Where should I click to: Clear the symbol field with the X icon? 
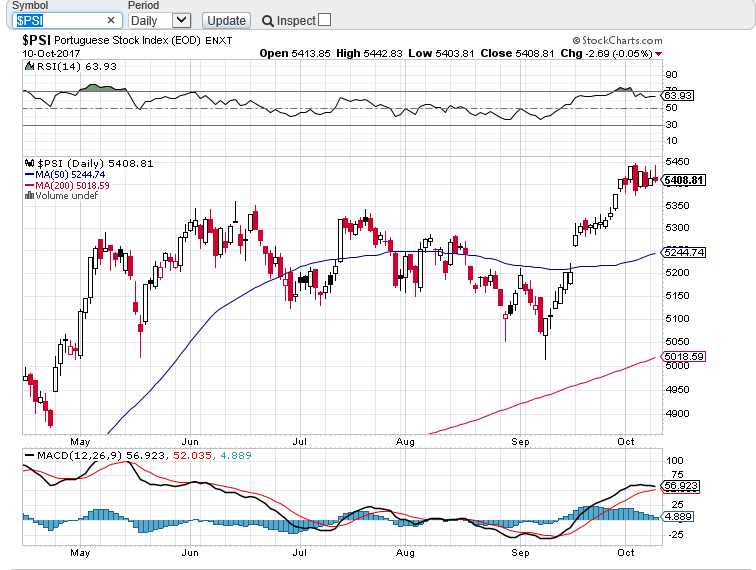tap(111, 20)
